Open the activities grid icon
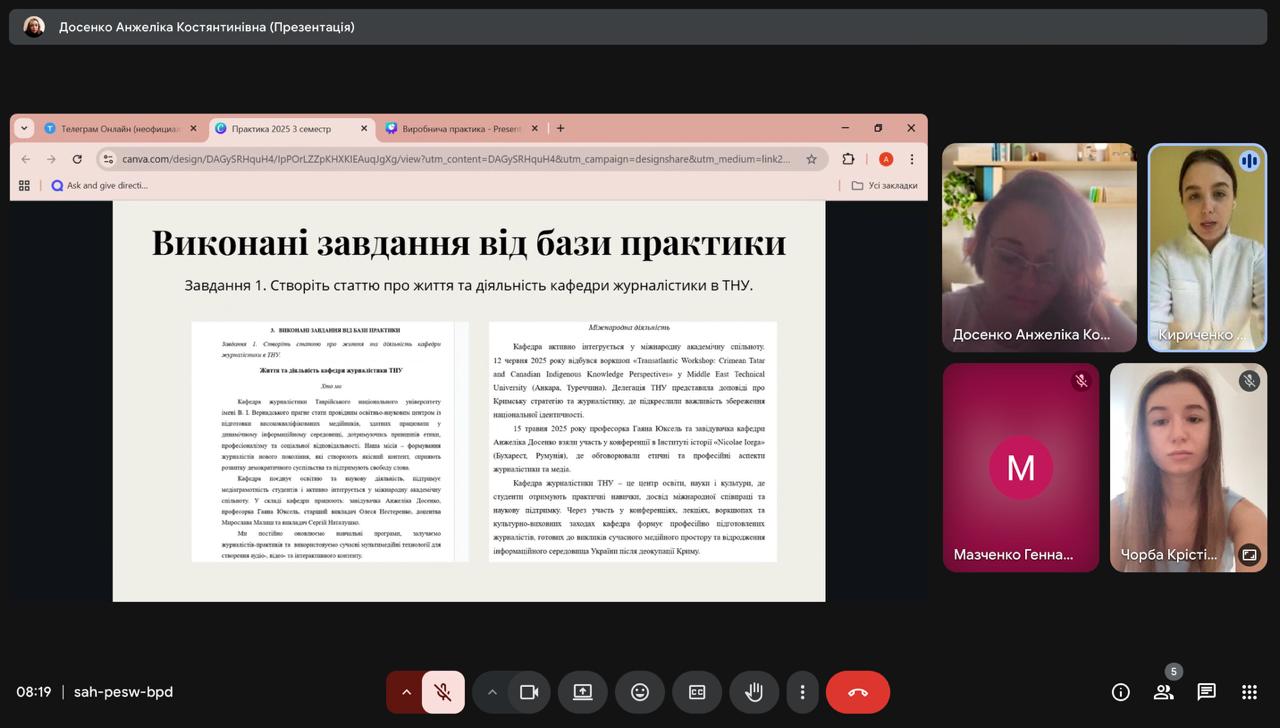This screenshot has width=1280, height=728. (1249, 692)
